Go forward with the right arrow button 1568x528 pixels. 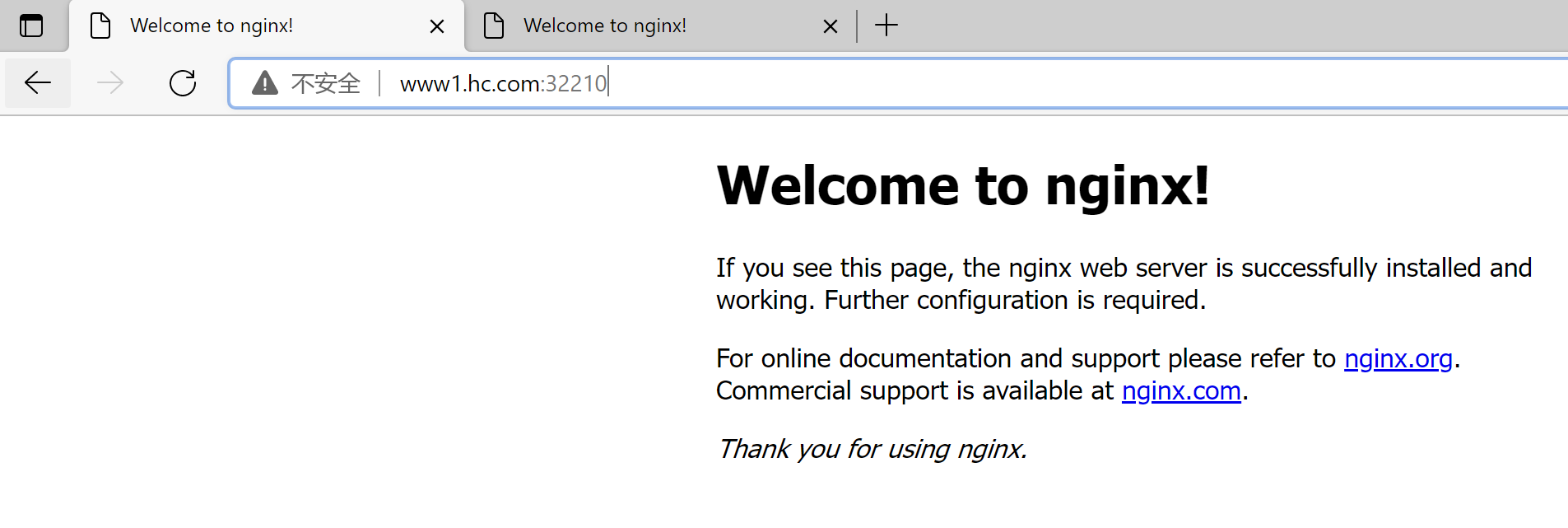tap(110, 82)
